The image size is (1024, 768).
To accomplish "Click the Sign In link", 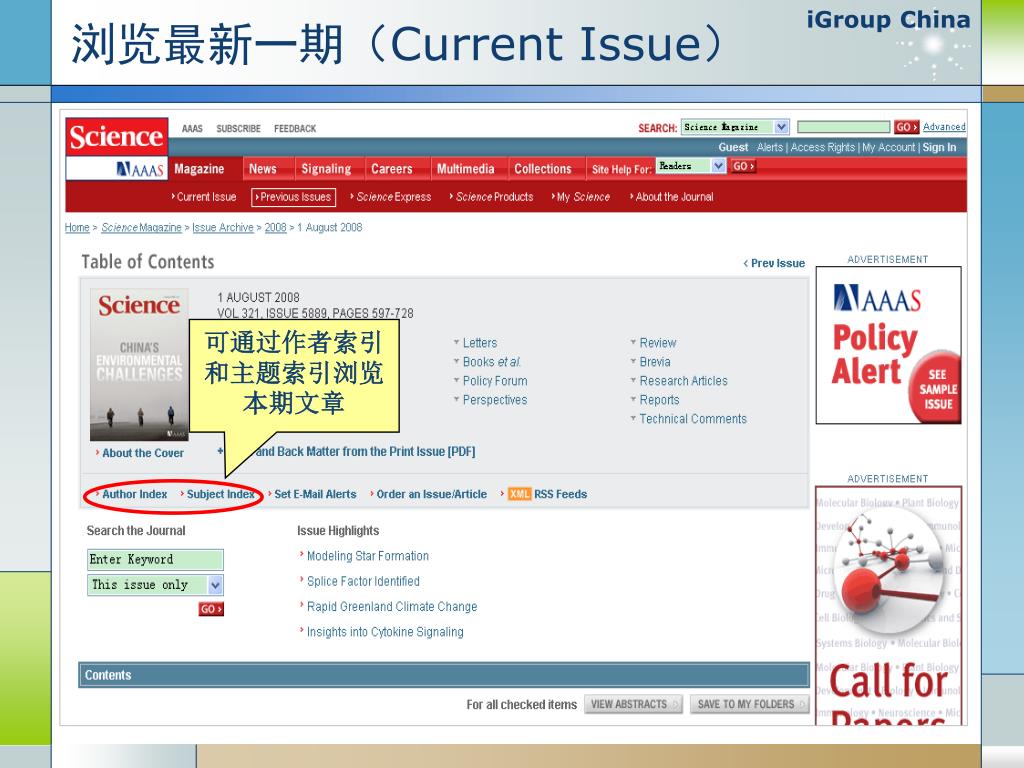I will (x=939, y=148).
